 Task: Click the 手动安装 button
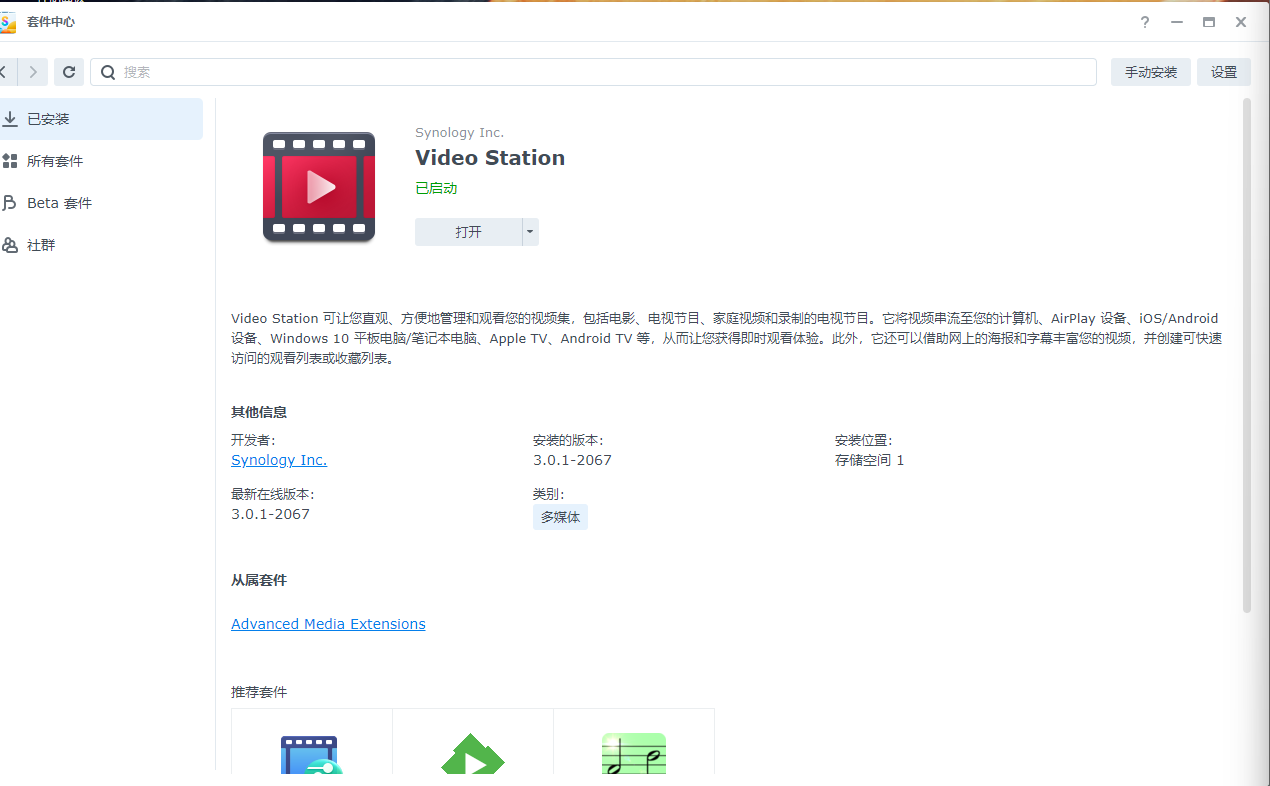[1151, 72]
